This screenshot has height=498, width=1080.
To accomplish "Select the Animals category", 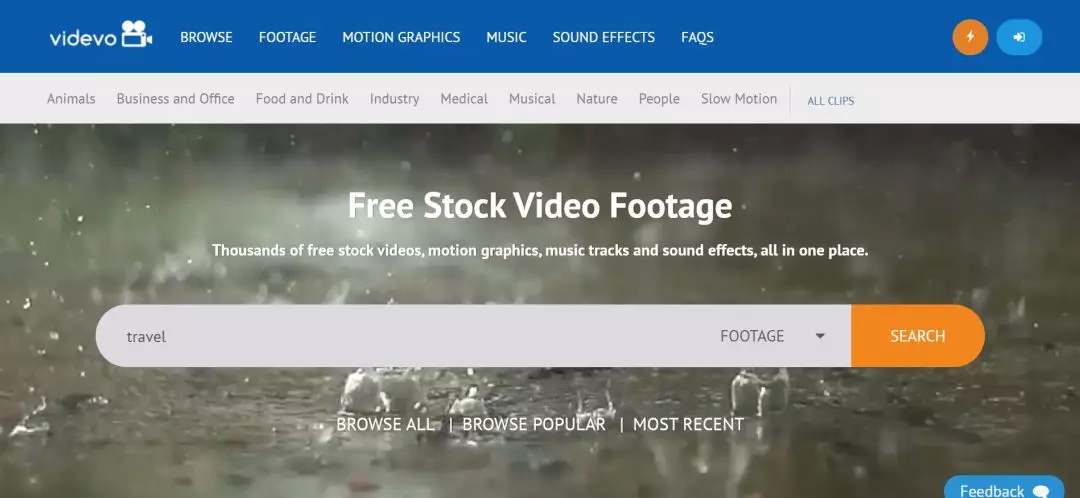I will coord(71,99).
